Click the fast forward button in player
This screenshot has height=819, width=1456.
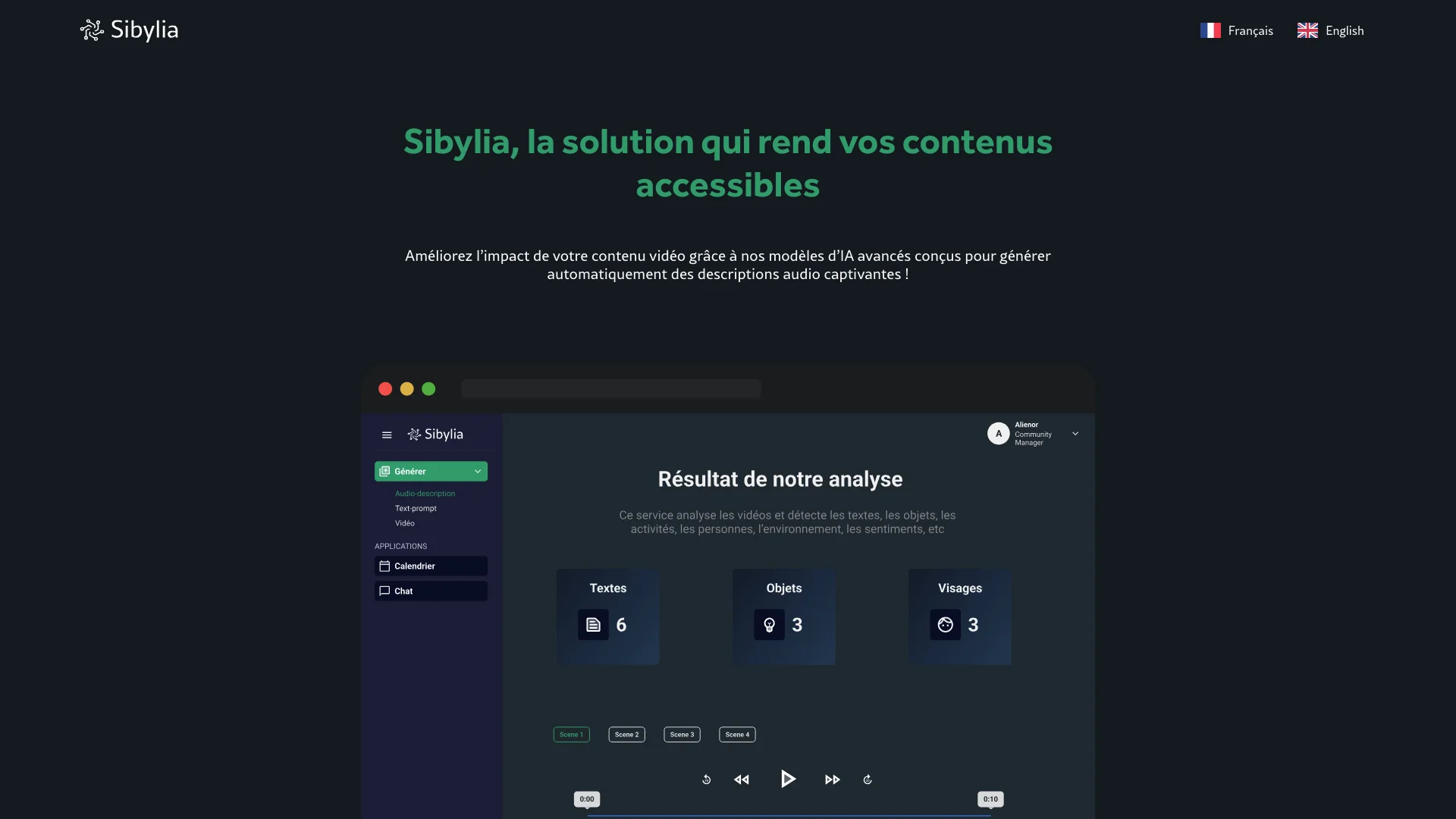832,779
